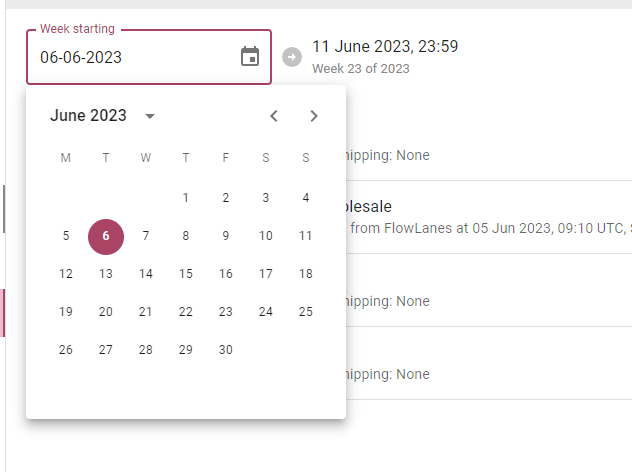Pick June 19 in calendar

pyautogui.click(x=66, y=312)
